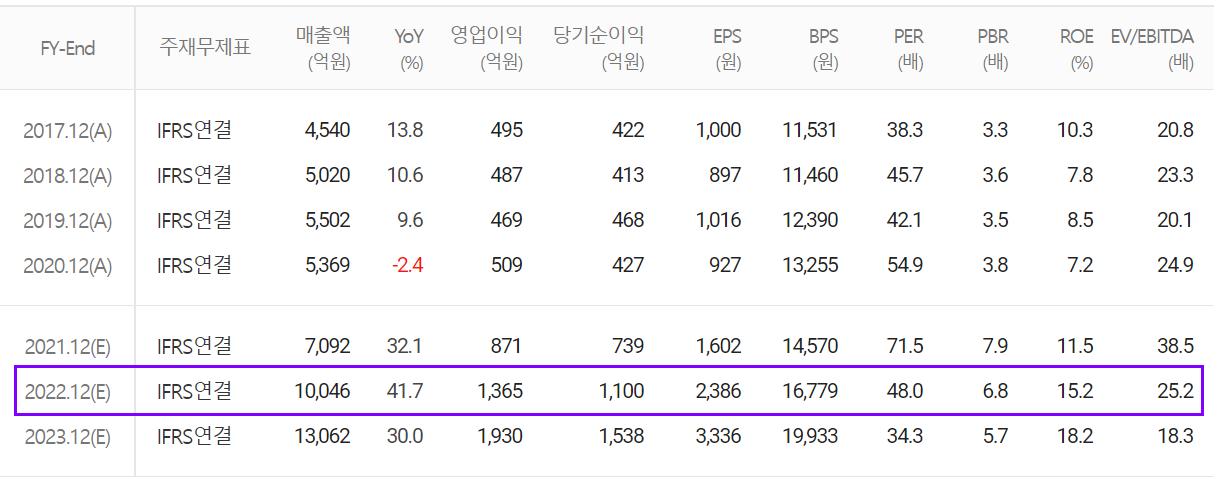The image size is (1214, 483).
Task: Select the 2020.12(A) row label
Action: pyautogui.click(x=68, y=266)
